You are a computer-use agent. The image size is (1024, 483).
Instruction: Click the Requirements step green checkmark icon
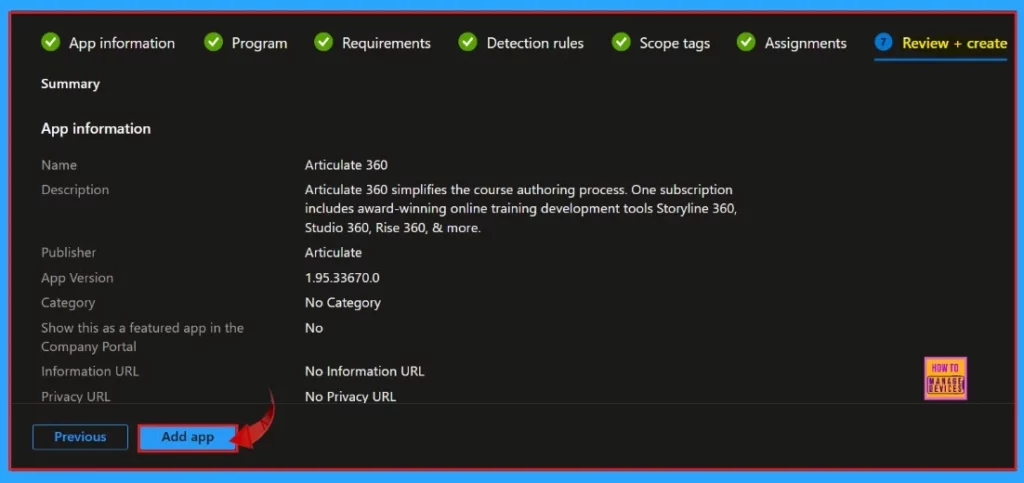323,43
